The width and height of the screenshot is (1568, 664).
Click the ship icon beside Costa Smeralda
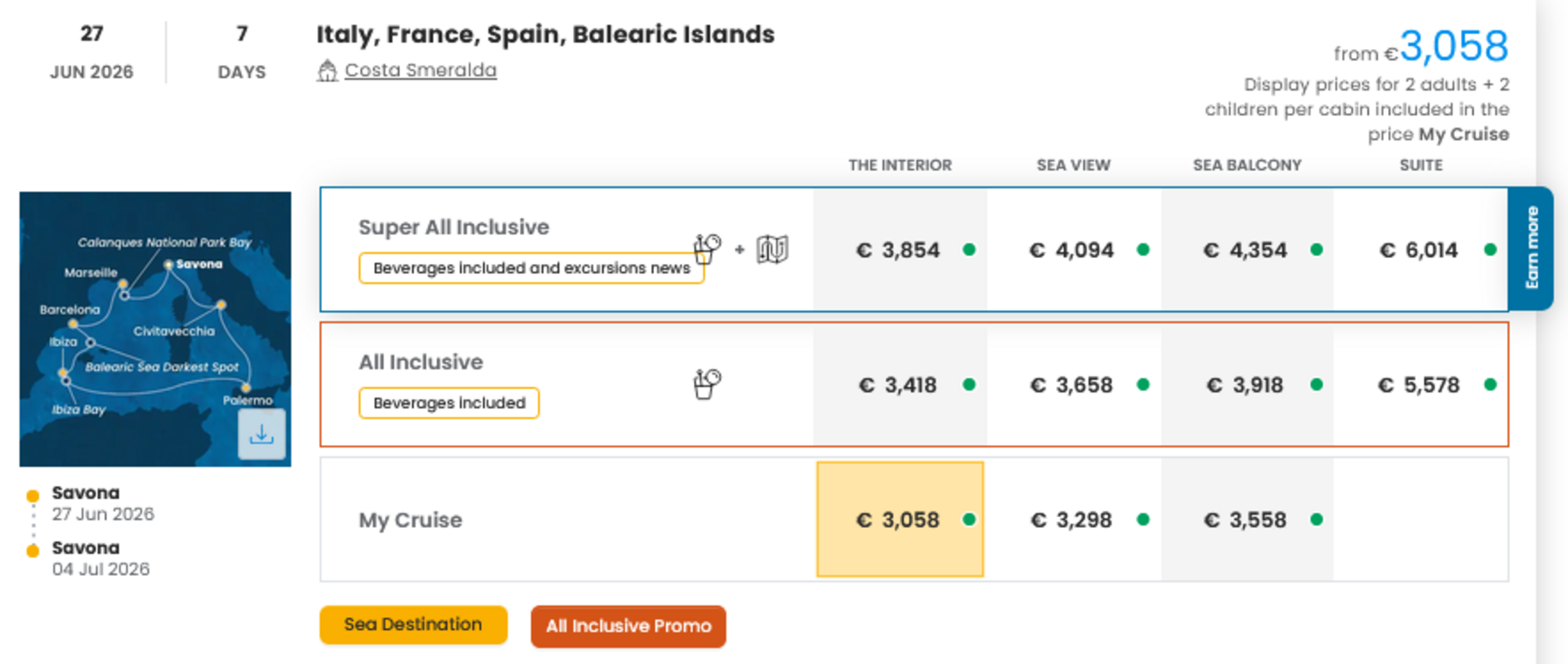point(327,71)
